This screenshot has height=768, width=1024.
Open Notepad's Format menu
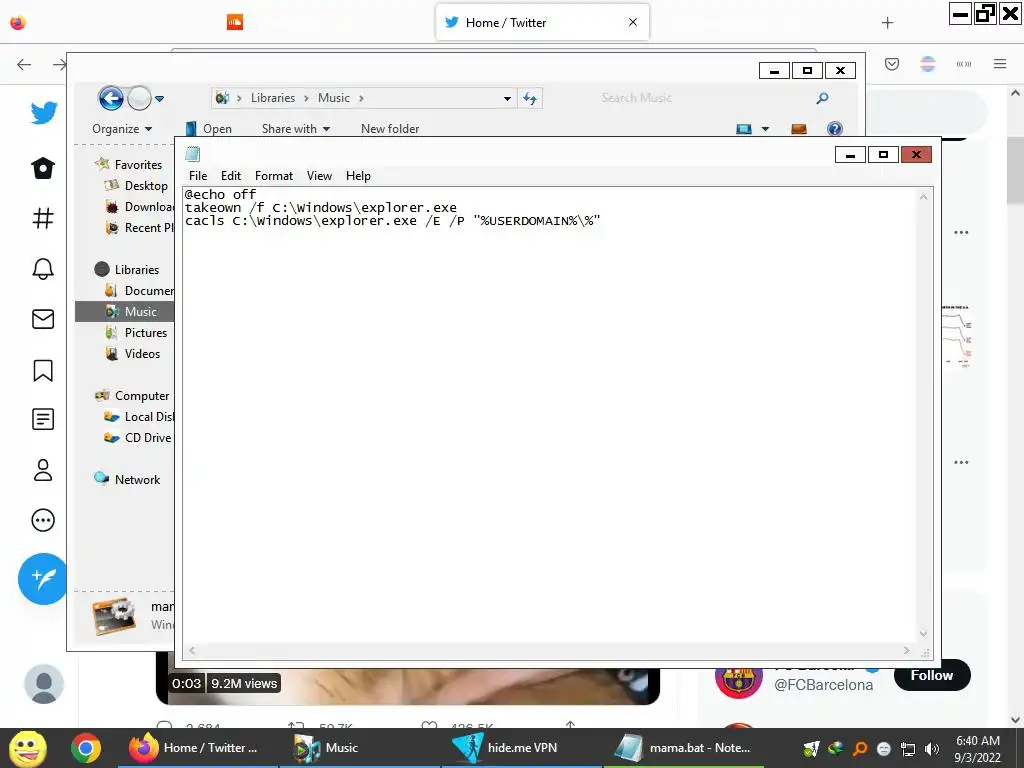pos(274,176)
